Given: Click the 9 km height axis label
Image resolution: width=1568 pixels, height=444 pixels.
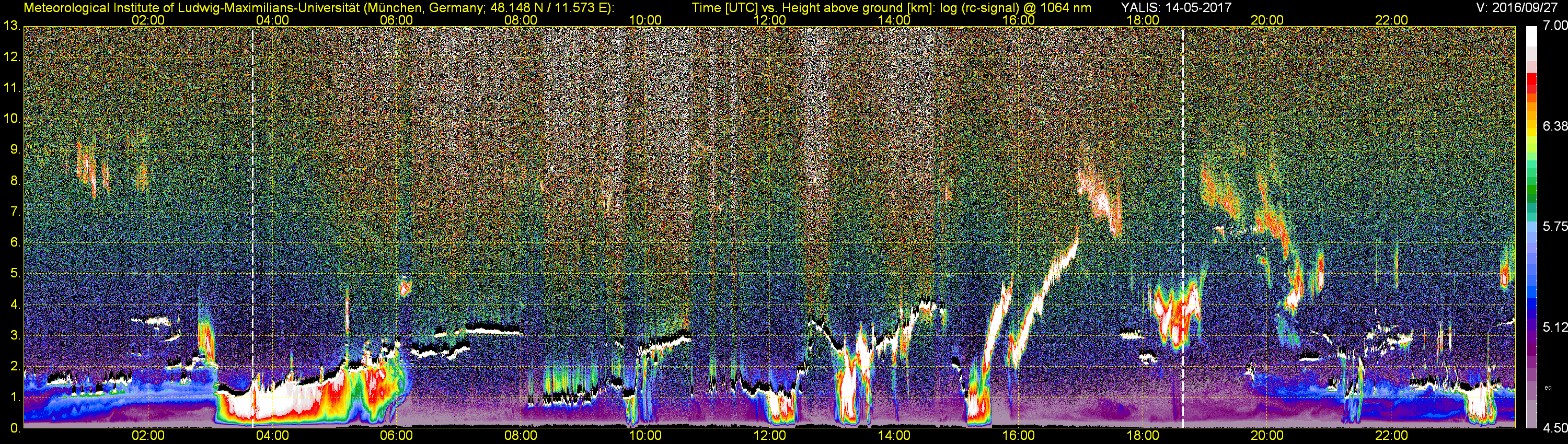Looking at the screenshot, I should [x=15, y=149].
